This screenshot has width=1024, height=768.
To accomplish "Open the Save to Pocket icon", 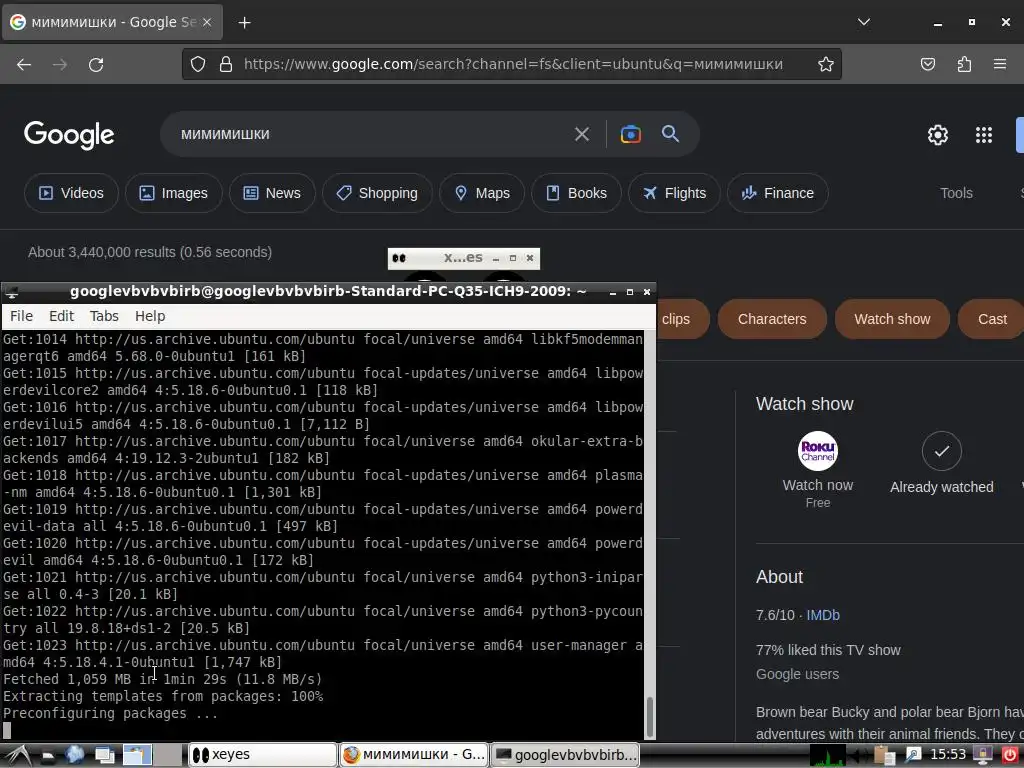I will point(927,64).
